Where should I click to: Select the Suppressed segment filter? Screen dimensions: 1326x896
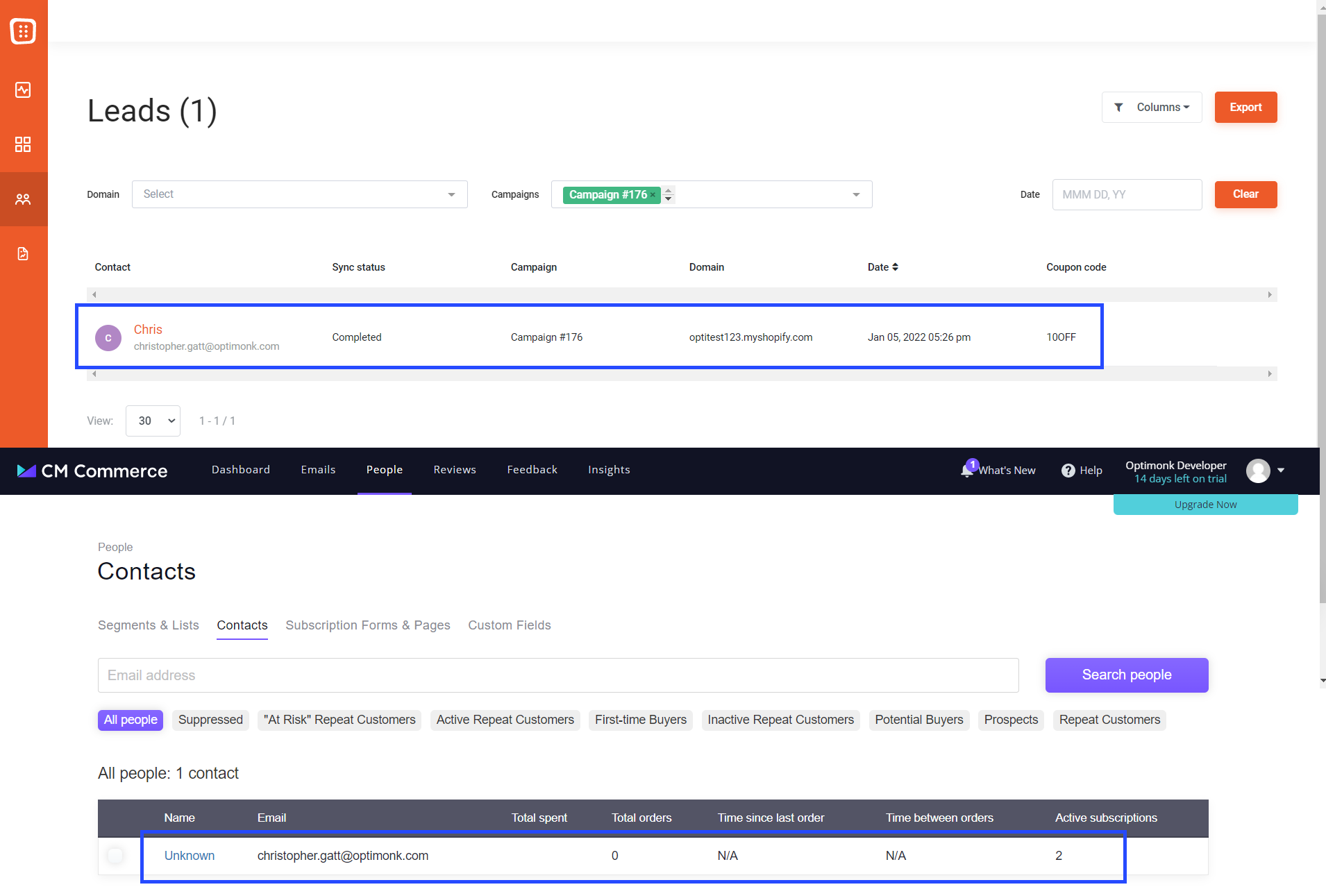pos(210,720)
